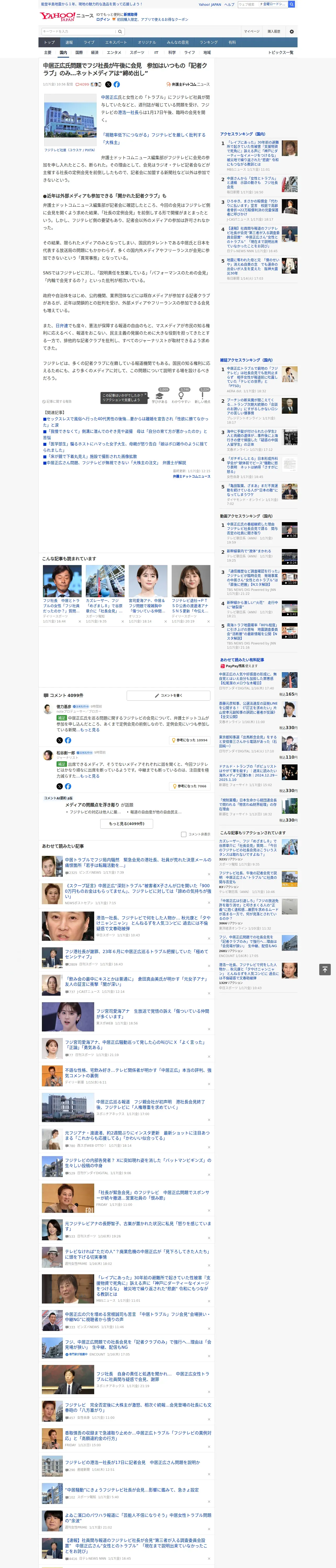Click 弁護士ドットコムニュース source logo
The image size is (336, 1568).
[x=188, y=85]
